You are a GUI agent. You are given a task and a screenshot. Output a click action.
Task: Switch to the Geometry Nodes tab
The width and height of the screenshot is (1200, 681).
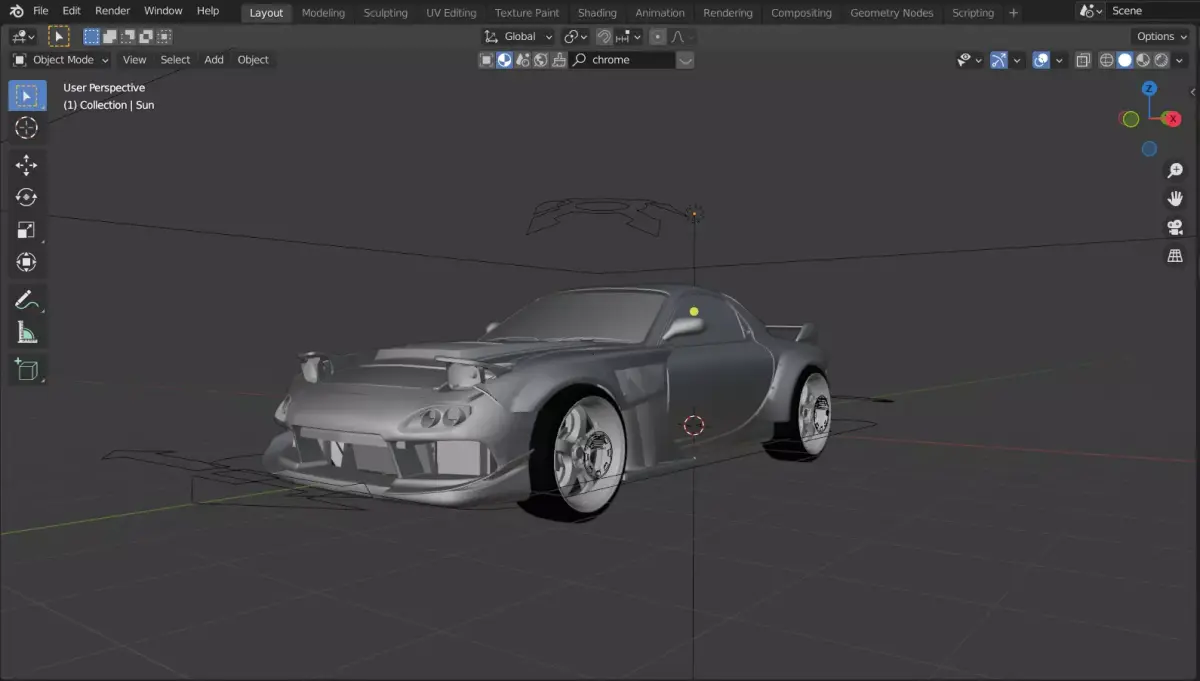pyautogui.click(x=892, y=13)
